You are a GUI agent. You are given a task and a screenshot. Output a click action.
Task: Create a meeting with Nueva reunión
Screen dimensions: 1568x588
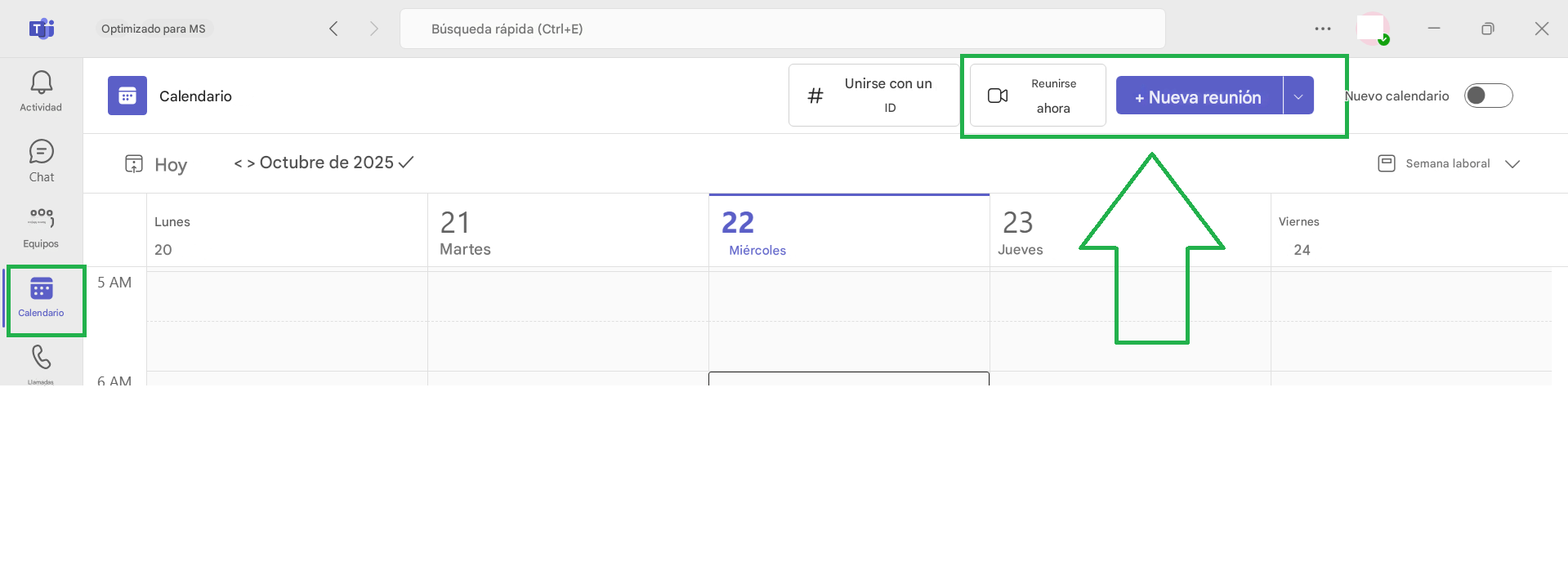[1199, 96]
